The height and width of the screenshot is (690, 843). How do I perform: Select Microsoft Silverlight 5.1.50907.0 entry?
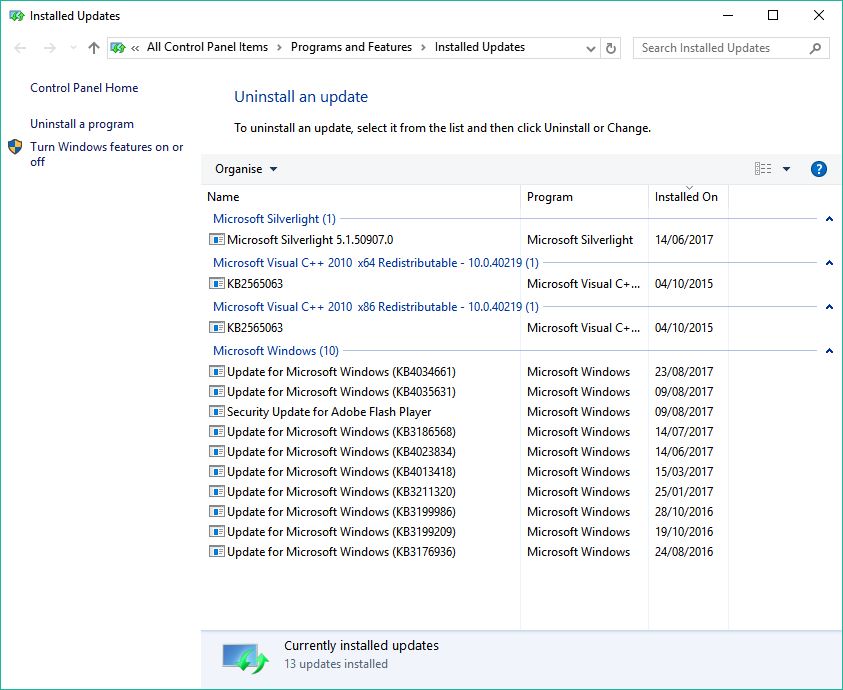point(310,240)
